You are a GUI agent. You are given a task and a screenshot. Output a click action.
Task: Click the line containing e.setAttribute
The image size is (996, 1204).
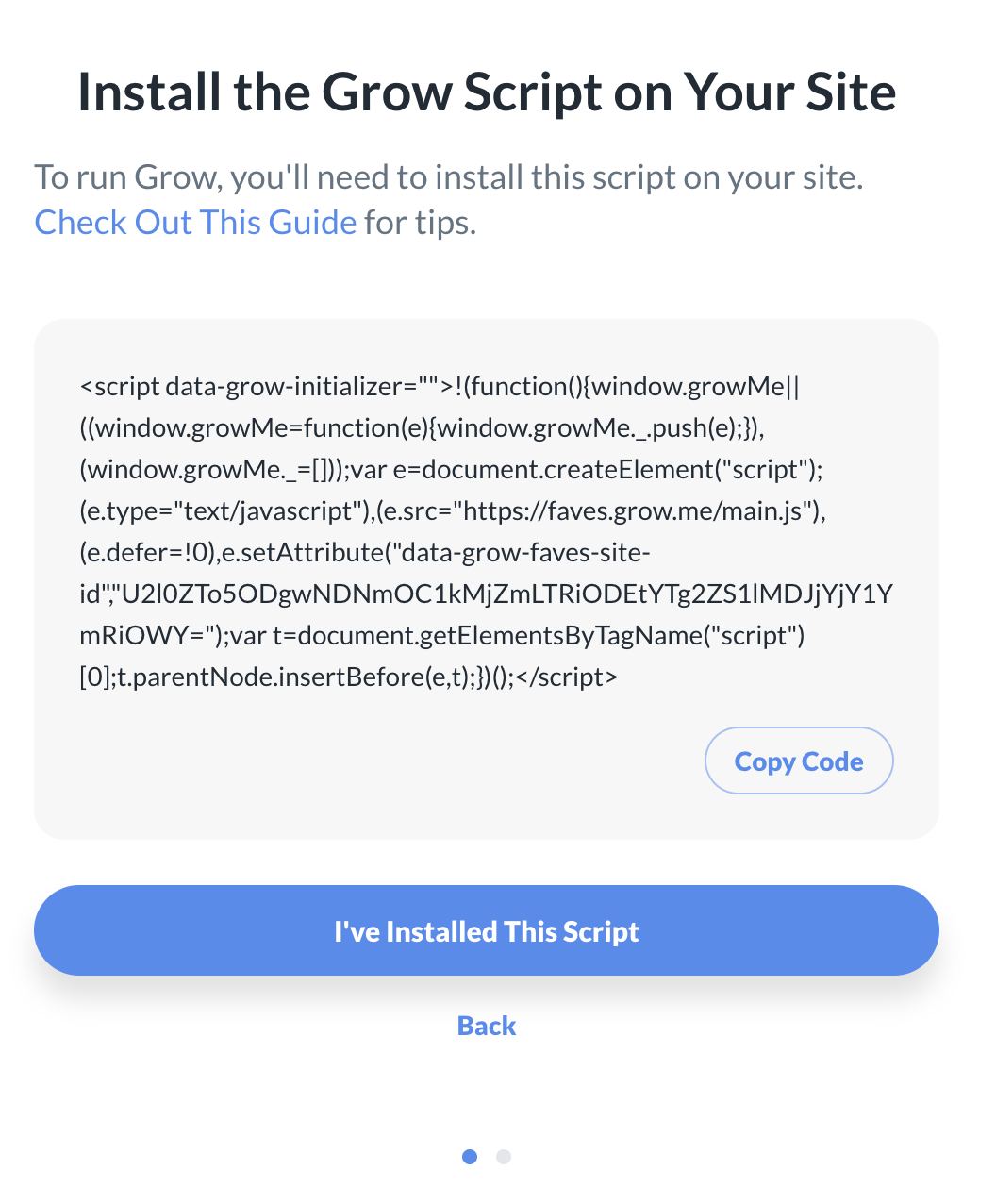pyautogui.click(x=365, y=553)
